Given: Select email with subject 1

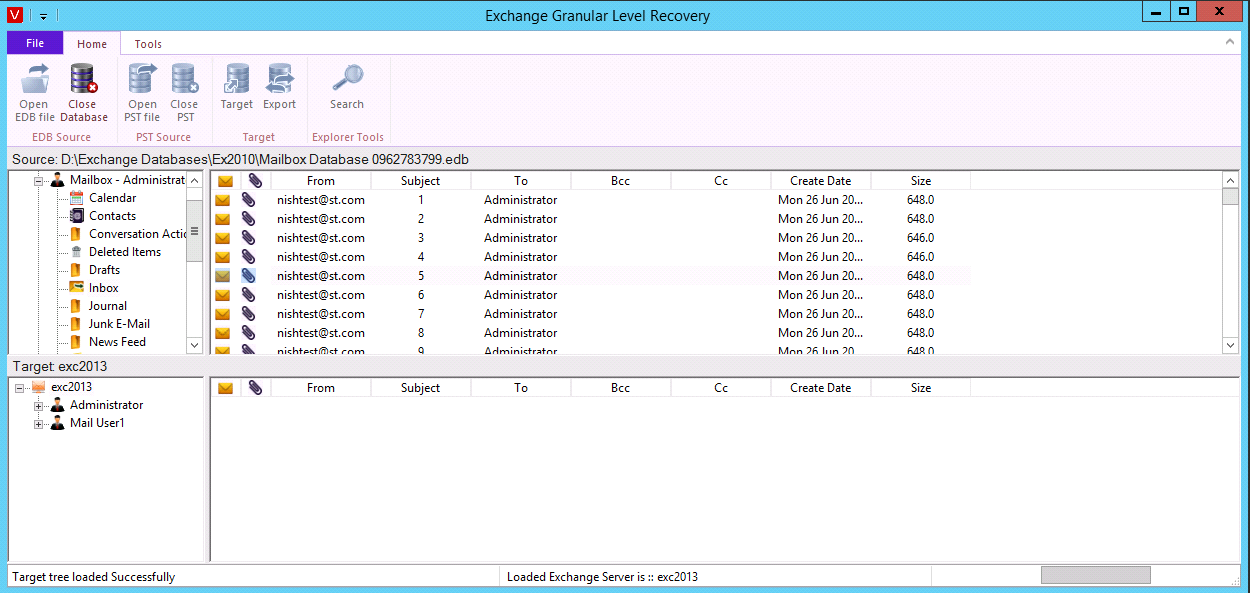Looking at the screenshot, I should tap(590, 200).
